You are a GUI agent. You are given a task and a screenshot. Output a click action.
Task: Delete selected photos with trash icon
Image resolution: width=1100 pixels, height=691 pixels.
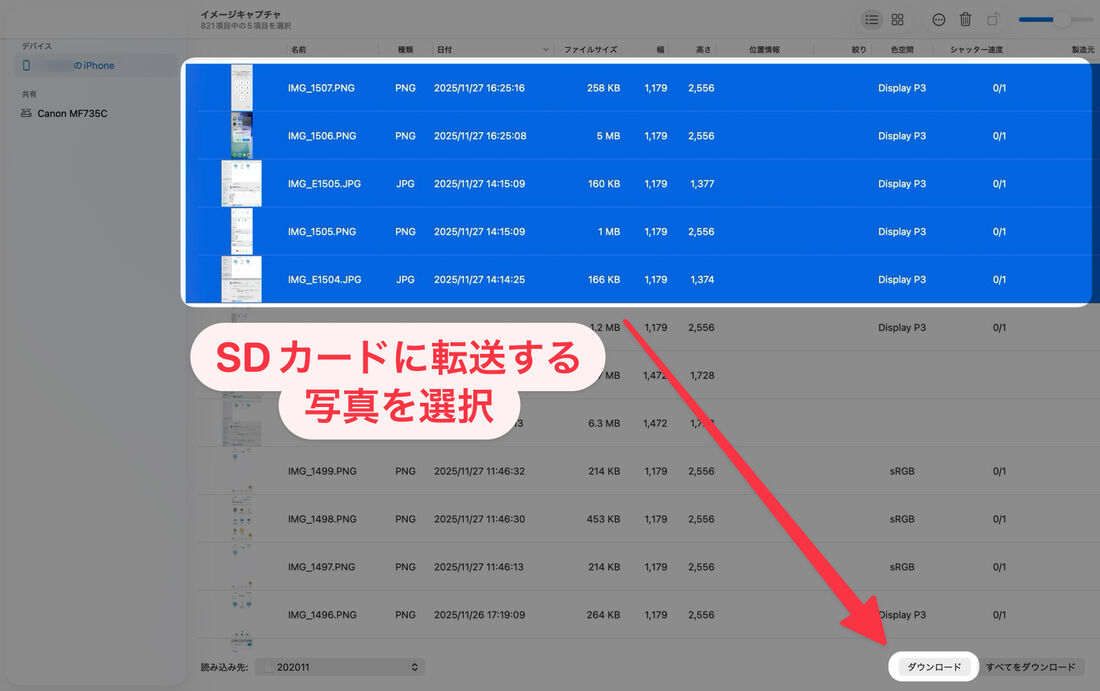(964, 20)
